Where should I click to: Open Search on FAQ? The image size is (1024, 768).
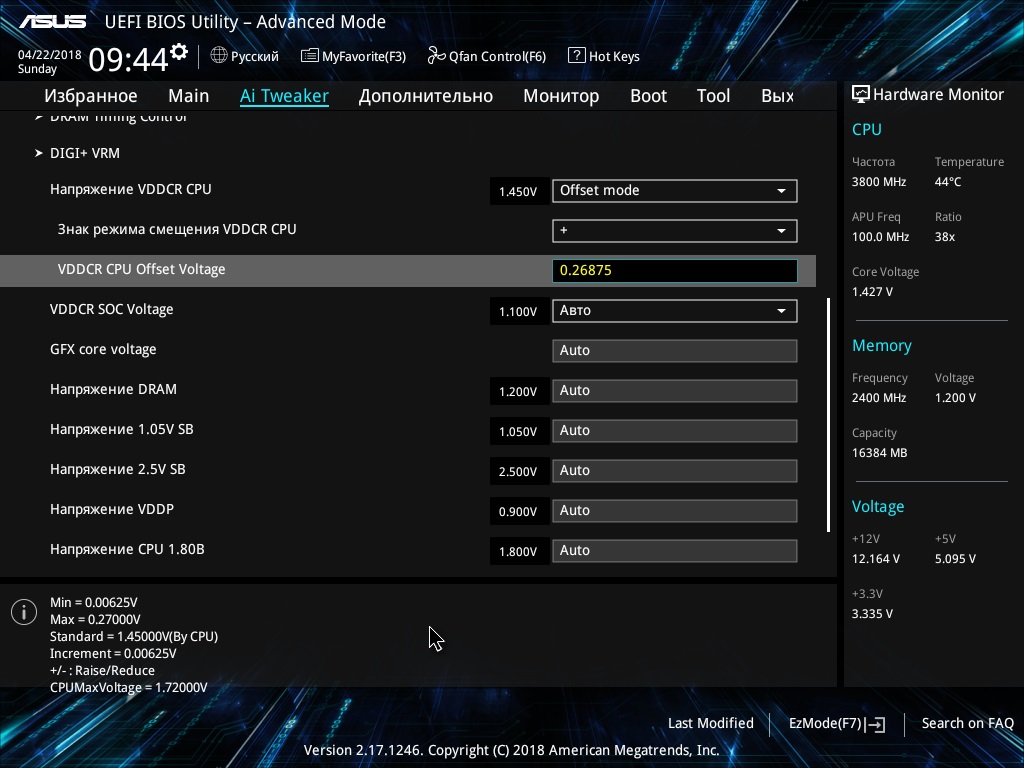pos(967,724)
